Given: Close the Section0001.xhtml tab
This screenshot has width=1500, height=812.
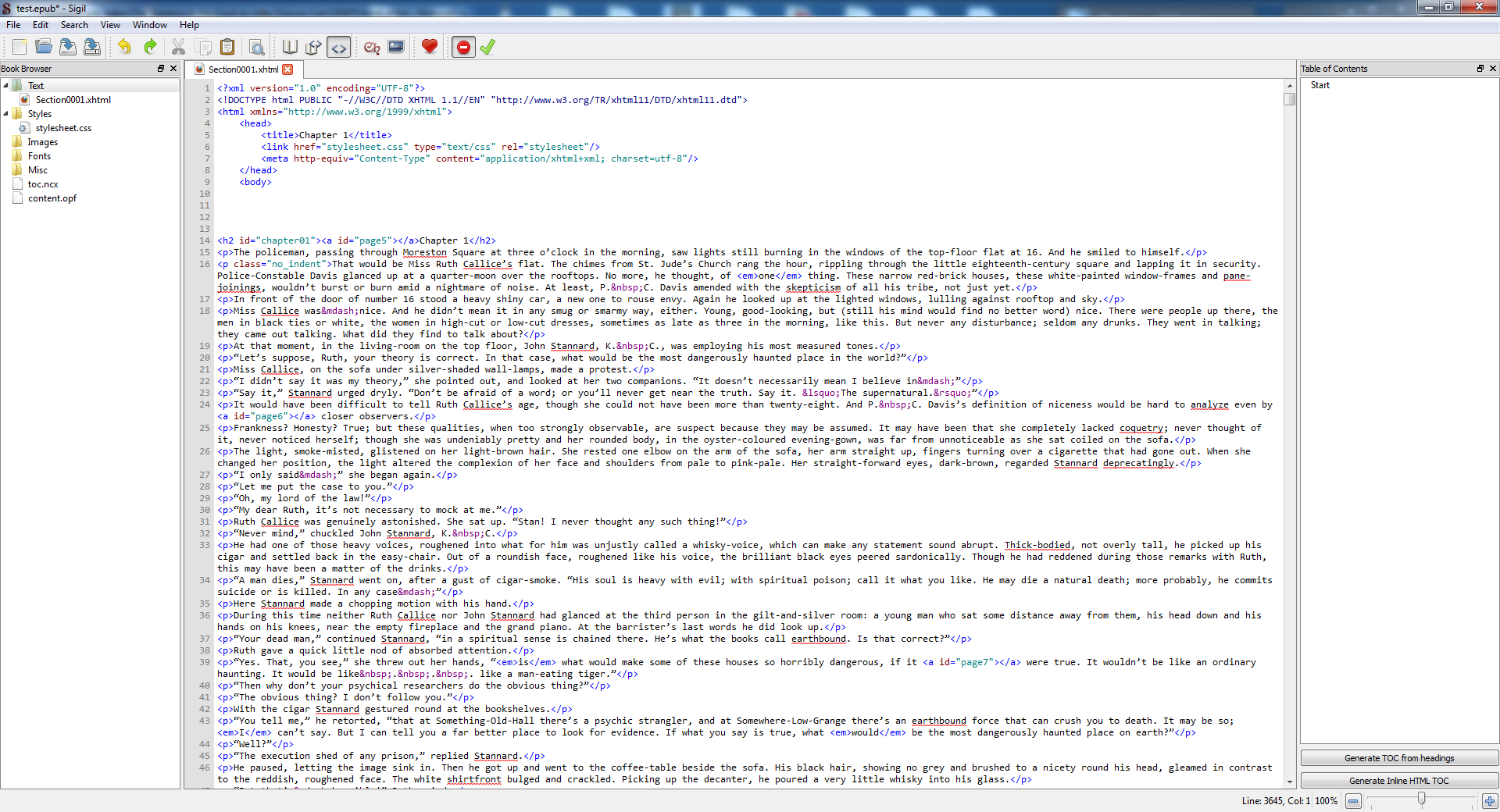Looking at the screenshot, I should [287, 69].
